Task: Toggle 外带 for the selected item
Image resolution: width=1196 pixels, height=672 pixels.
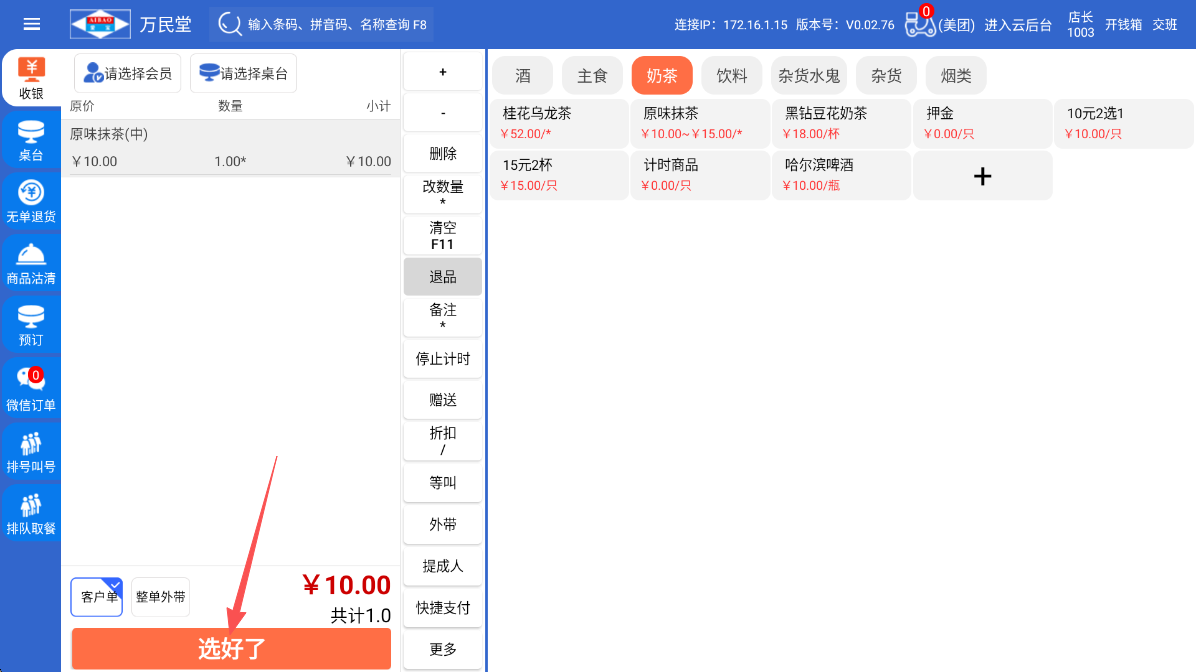Action: tap(443, 524)
